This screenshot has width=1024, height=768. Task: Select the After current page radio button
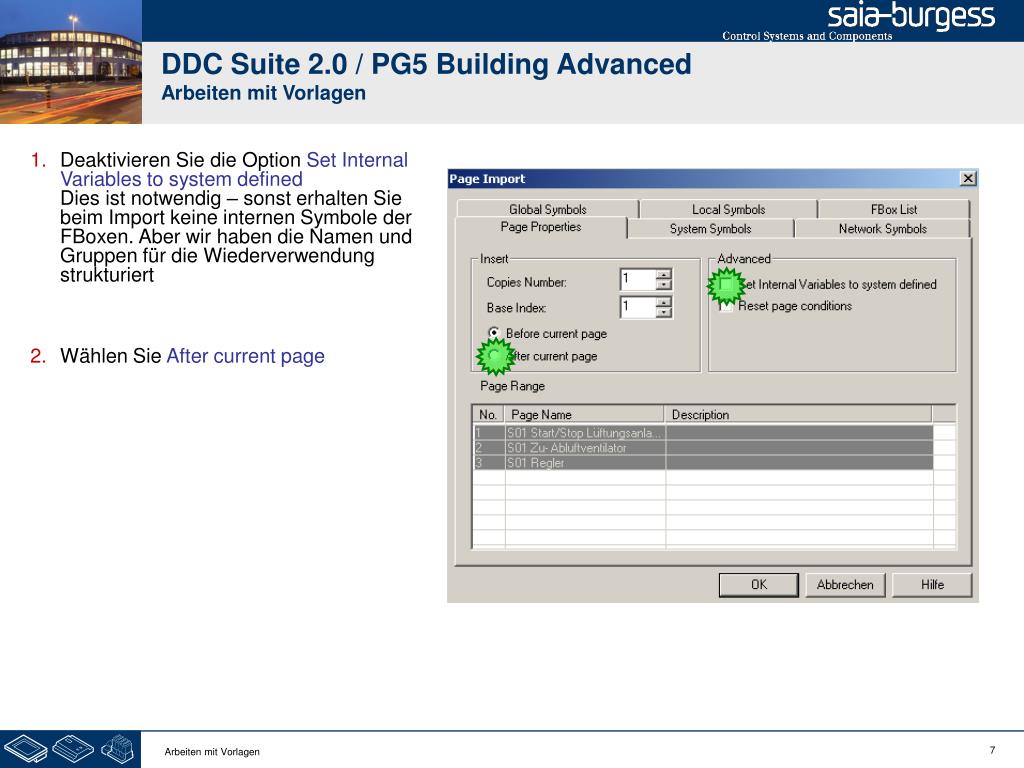coord(494,356)
